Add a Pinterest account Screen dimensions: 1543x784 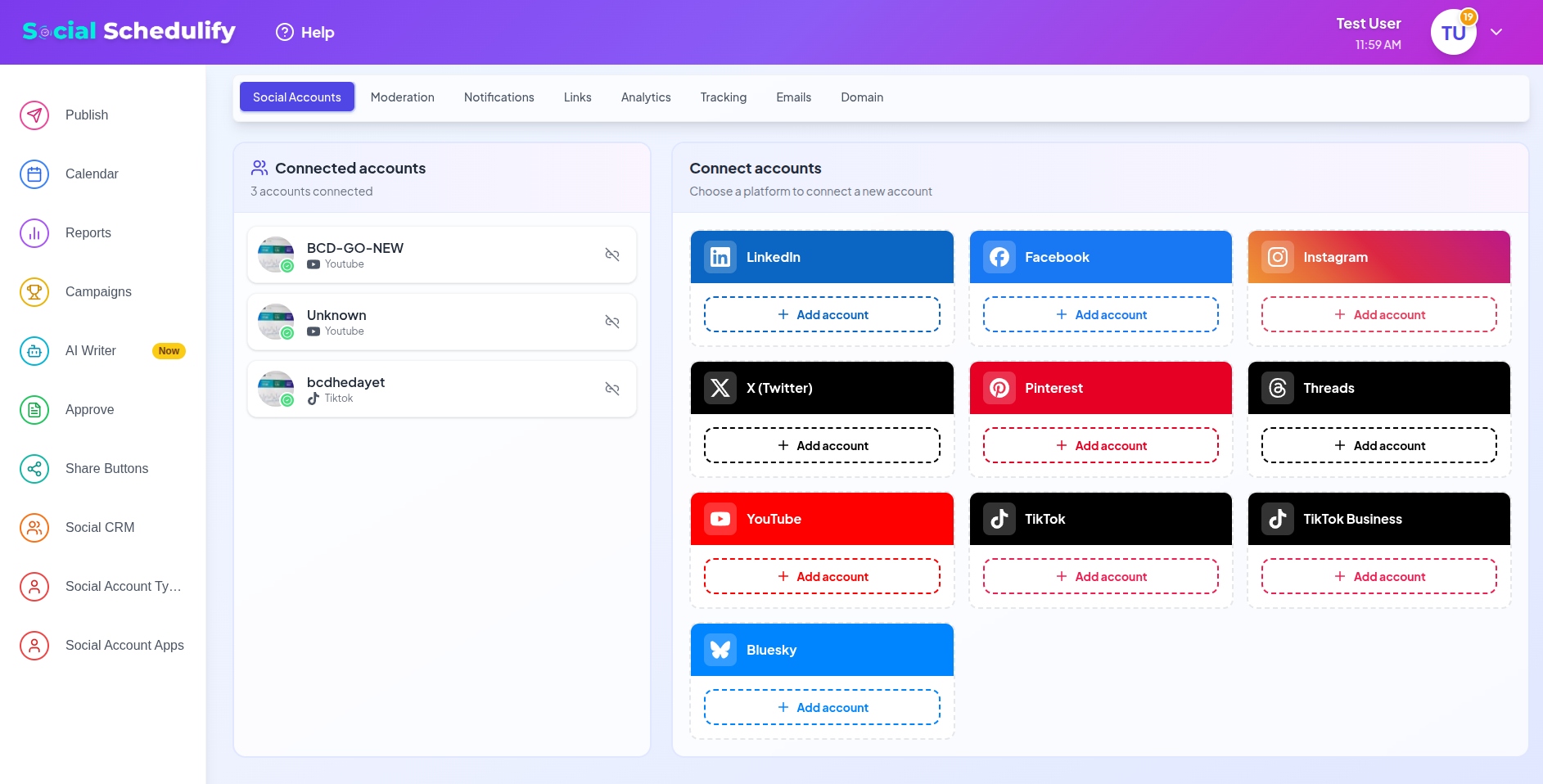pyautogui.click(x=1100, y=445)
